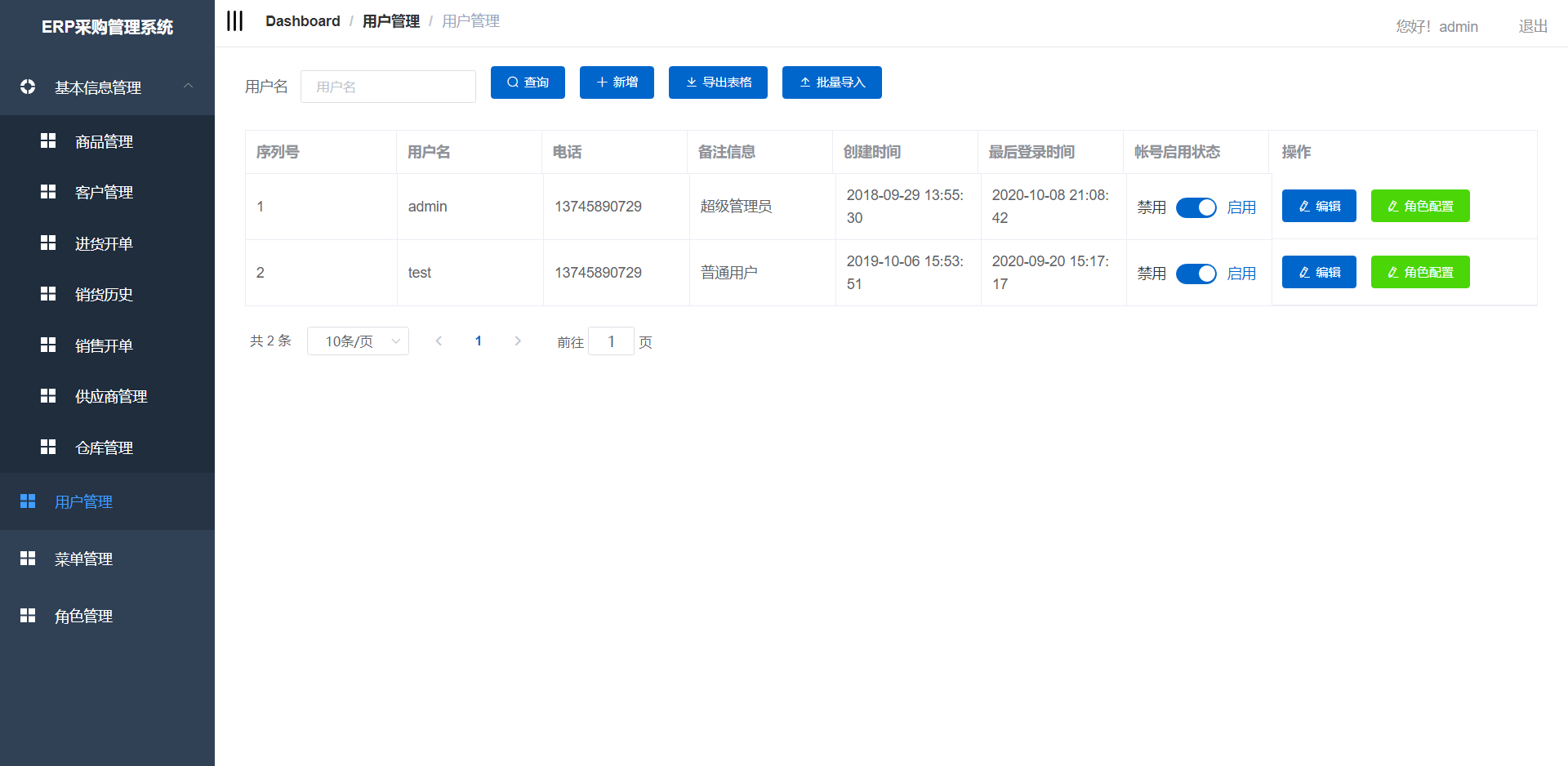Open 仓库管理 menu item
This screenshot has width=1568, height=766.
tap(107, 448)
